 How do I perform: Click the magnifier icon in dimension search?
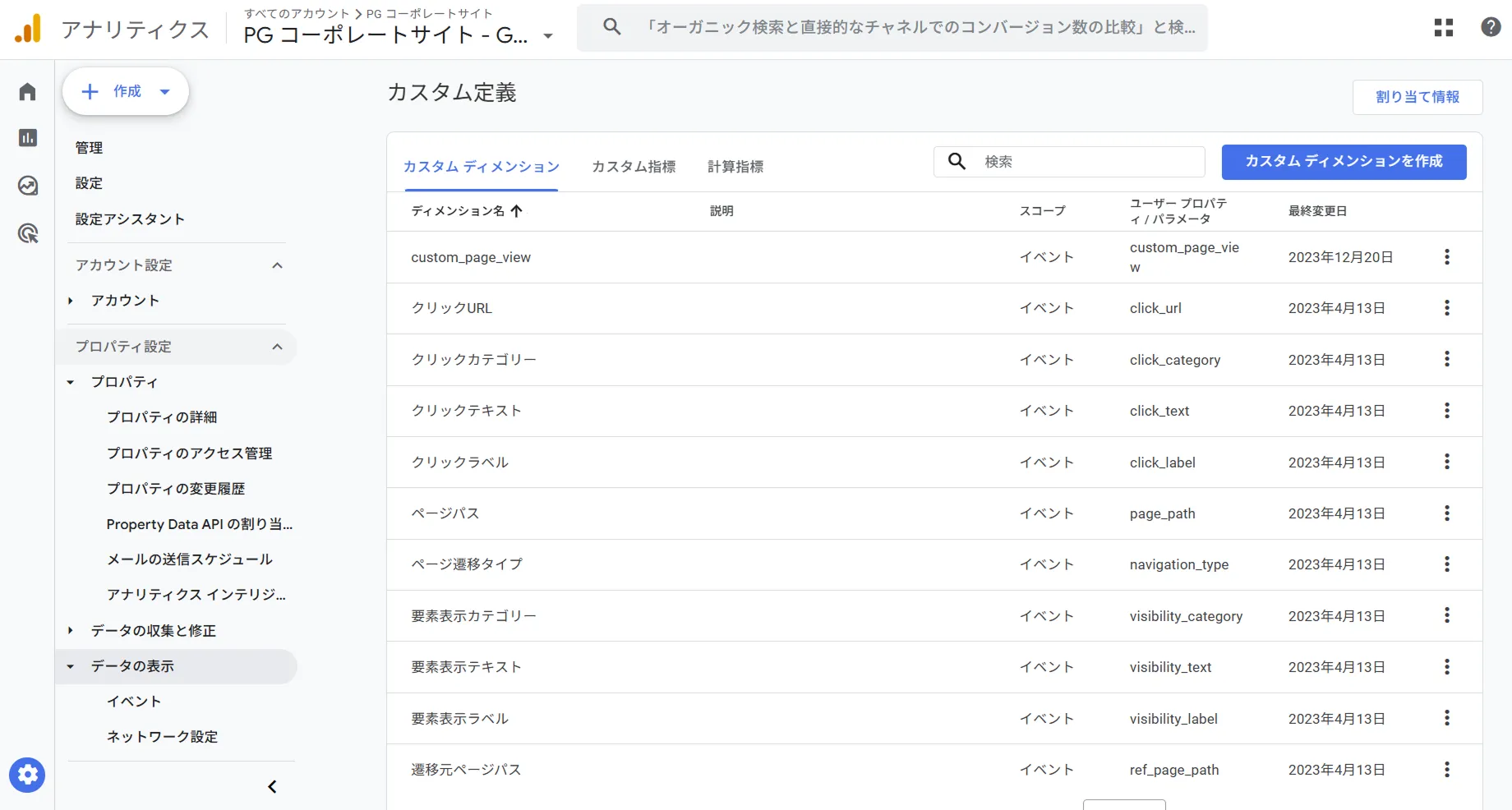(957, 161)
